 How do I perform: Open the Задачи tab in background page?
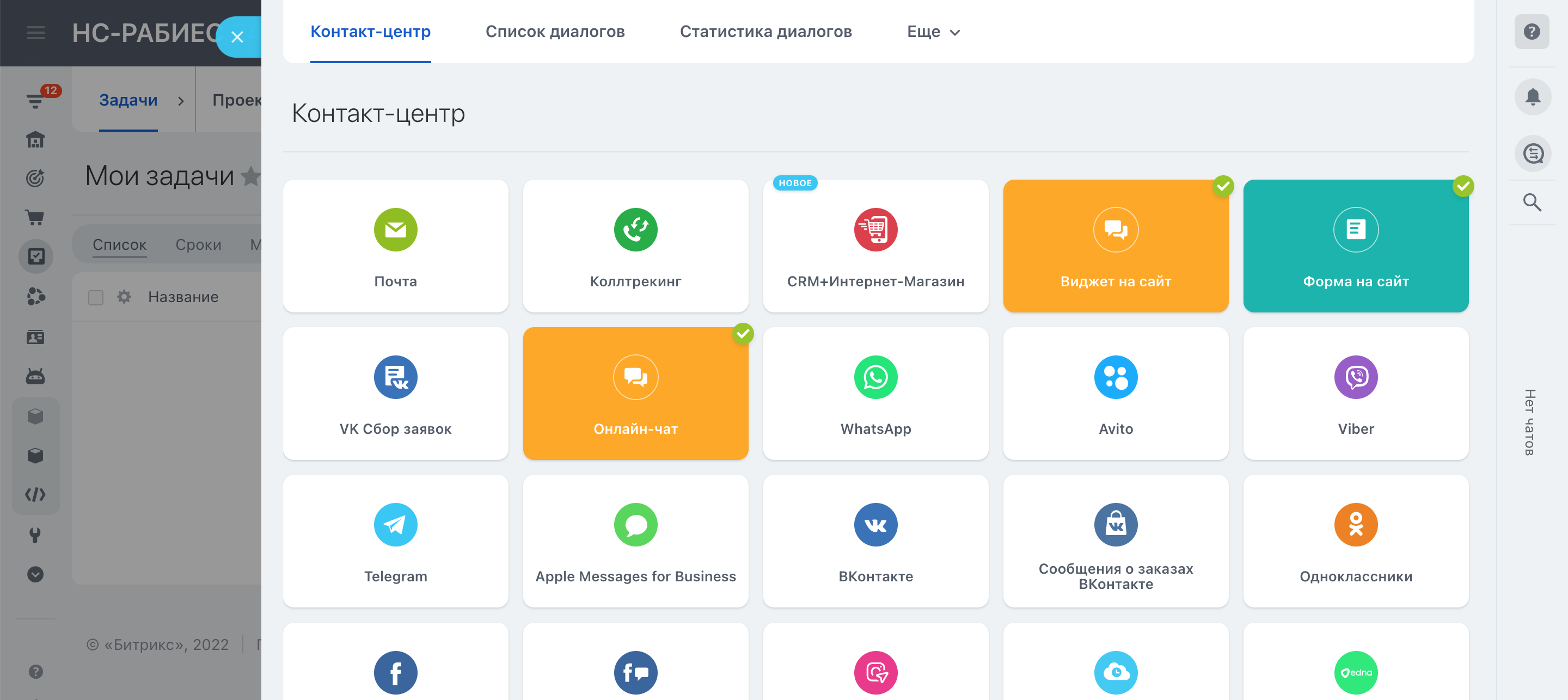[128, 100]
